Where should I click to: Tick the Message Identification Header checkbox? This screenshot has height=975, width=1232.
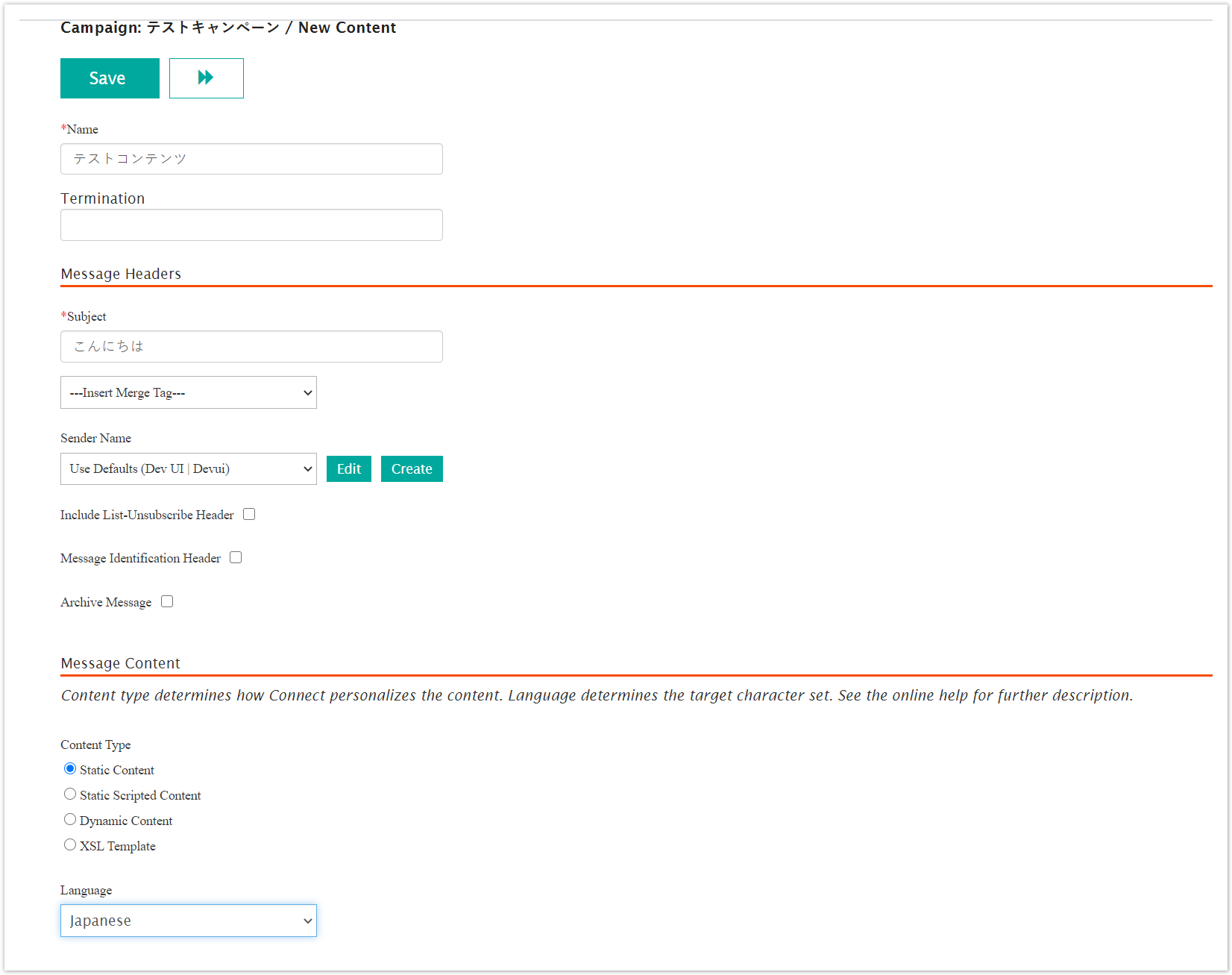236,558
